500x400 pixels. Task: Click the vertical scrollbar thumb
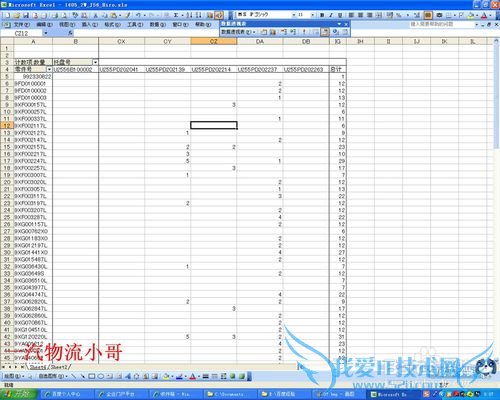tap(496, 97)
